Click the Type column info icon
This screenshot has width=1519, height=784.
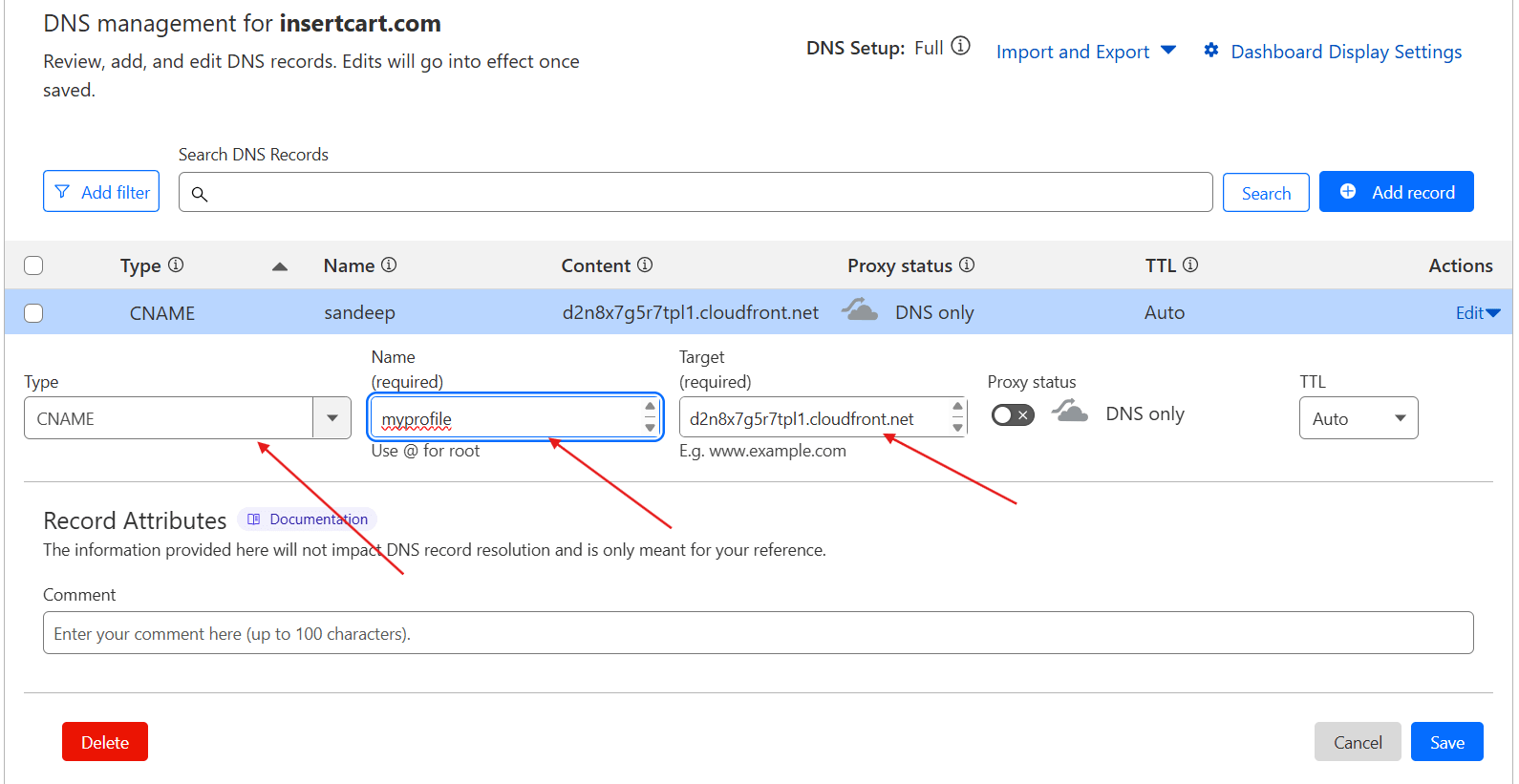tap(176, 265)
